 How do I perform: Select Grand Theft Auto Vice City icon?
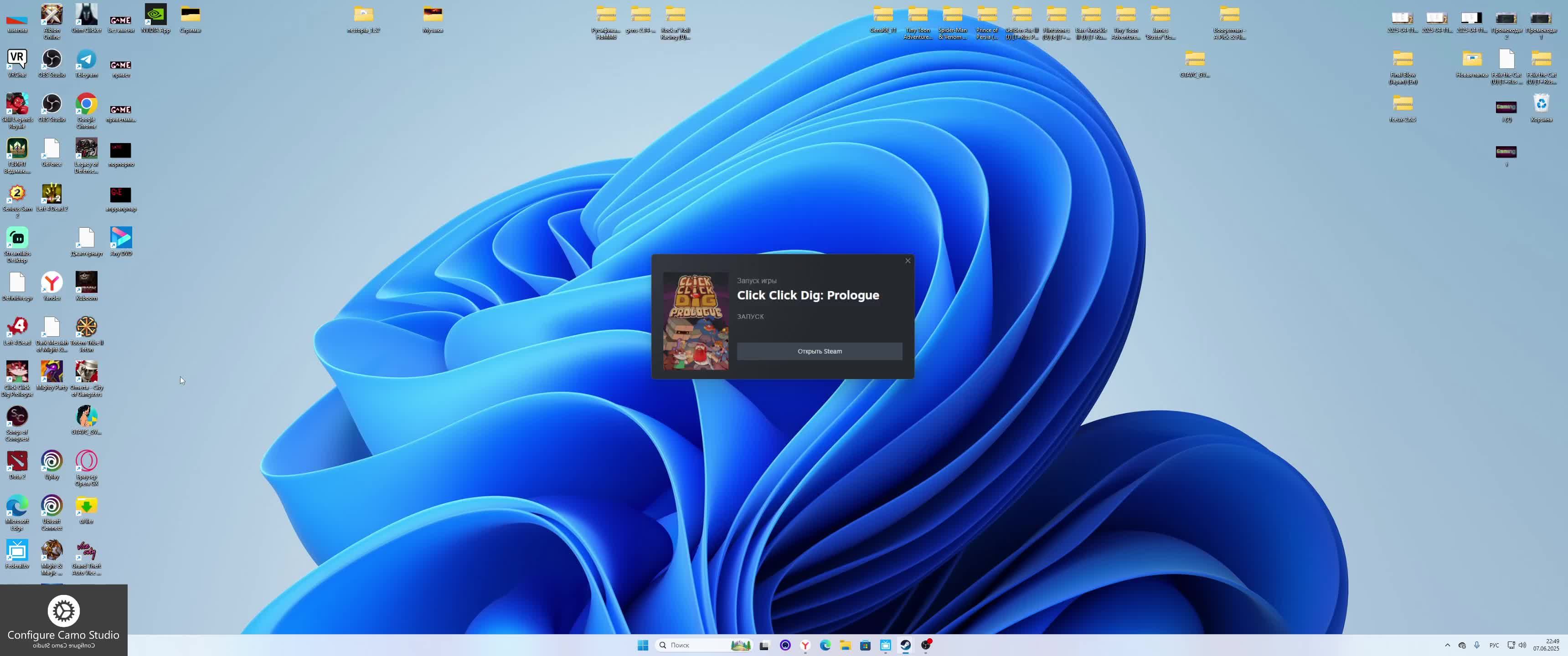click(x=87, y=558)
